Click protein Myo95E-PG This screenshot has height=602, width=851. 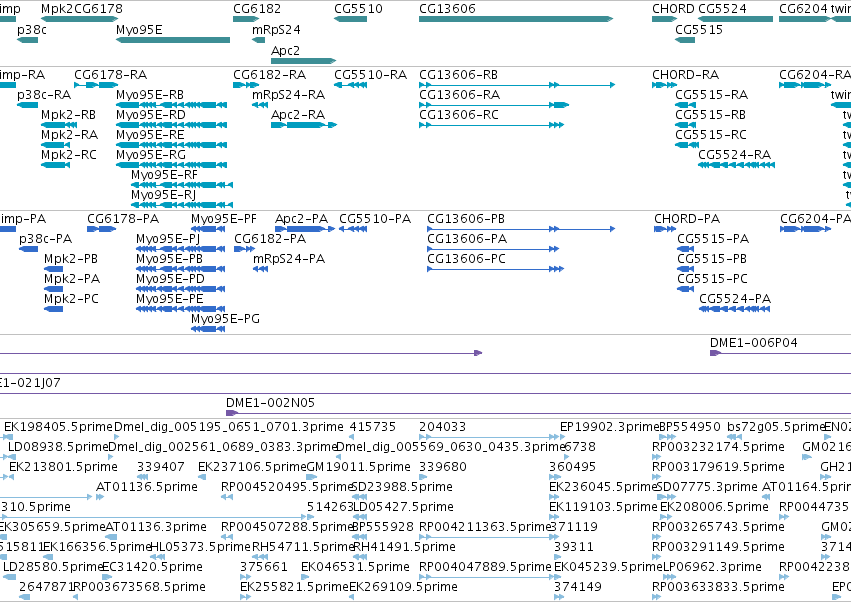pos(225,319)
